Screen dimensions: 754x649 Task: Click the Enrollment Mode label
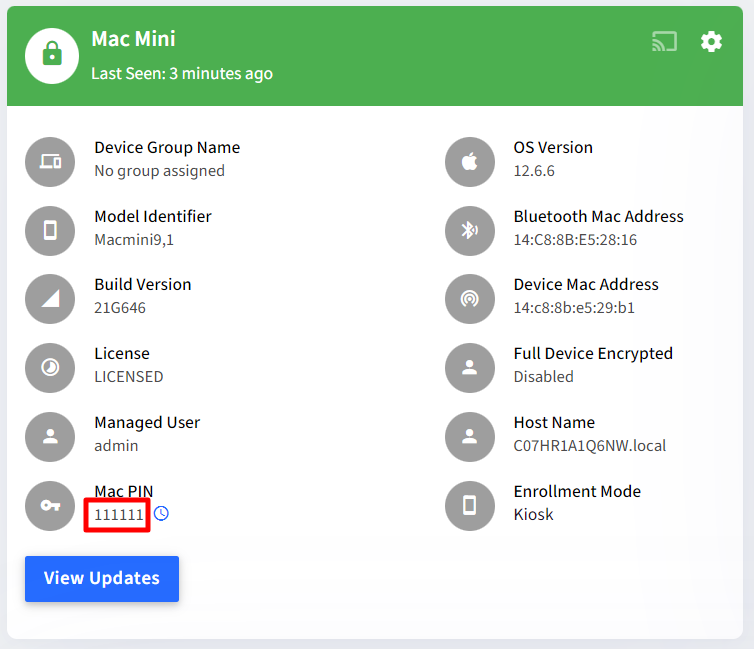[577, 491]
